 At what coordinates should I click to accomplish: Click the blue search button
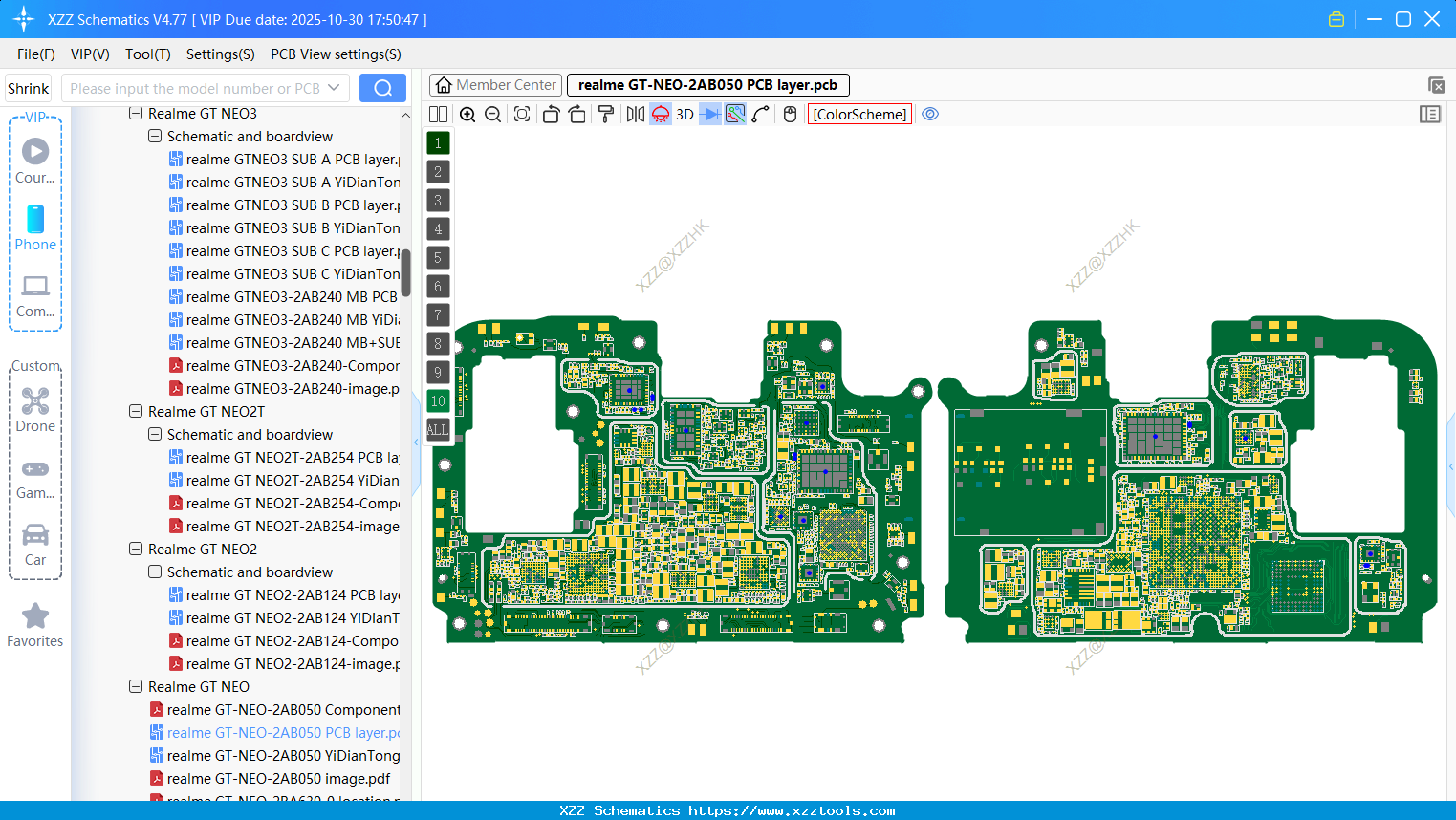(x=382, y=89)
